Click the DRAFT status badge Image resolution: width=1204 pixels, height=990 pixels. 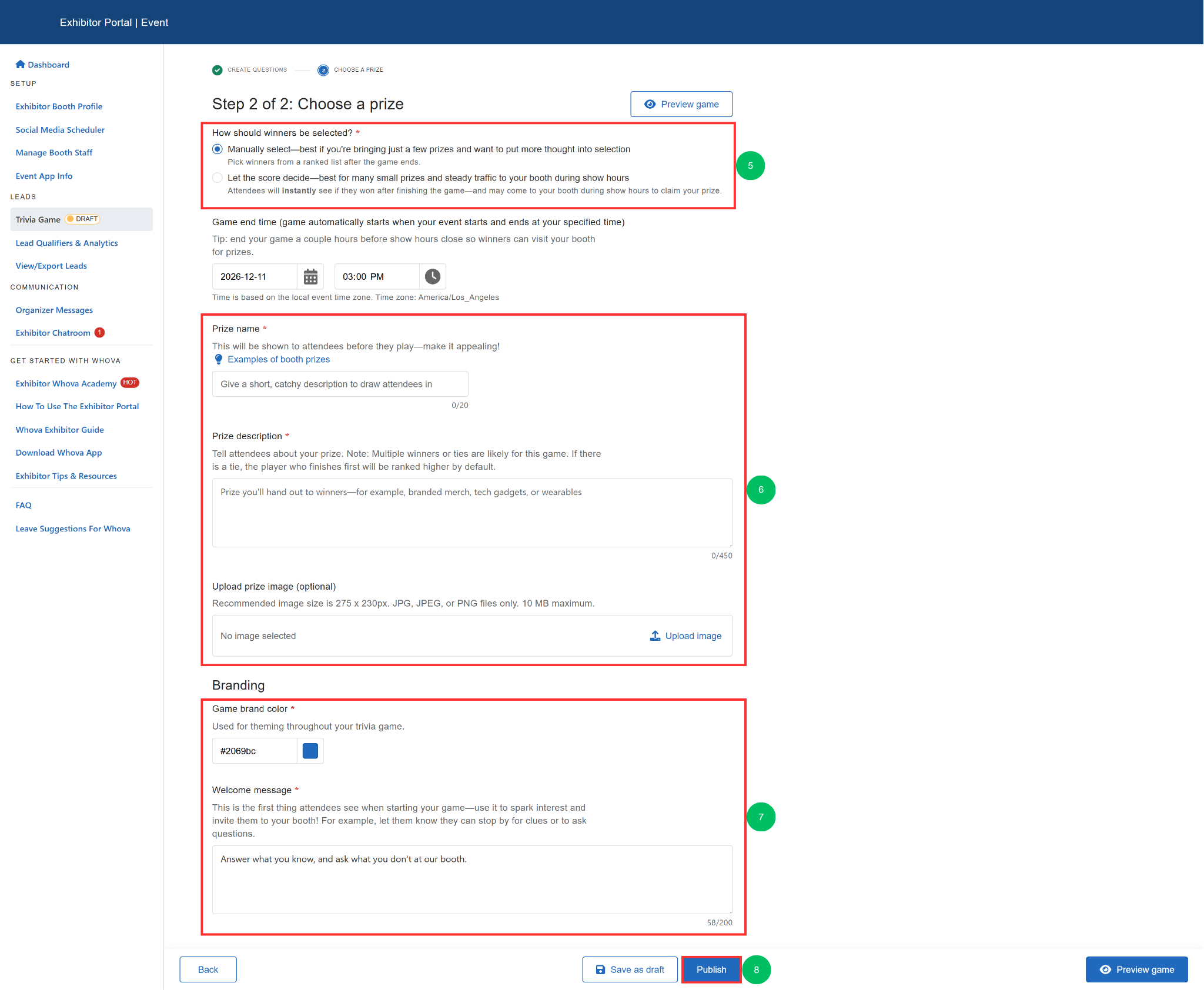(83, 219)
